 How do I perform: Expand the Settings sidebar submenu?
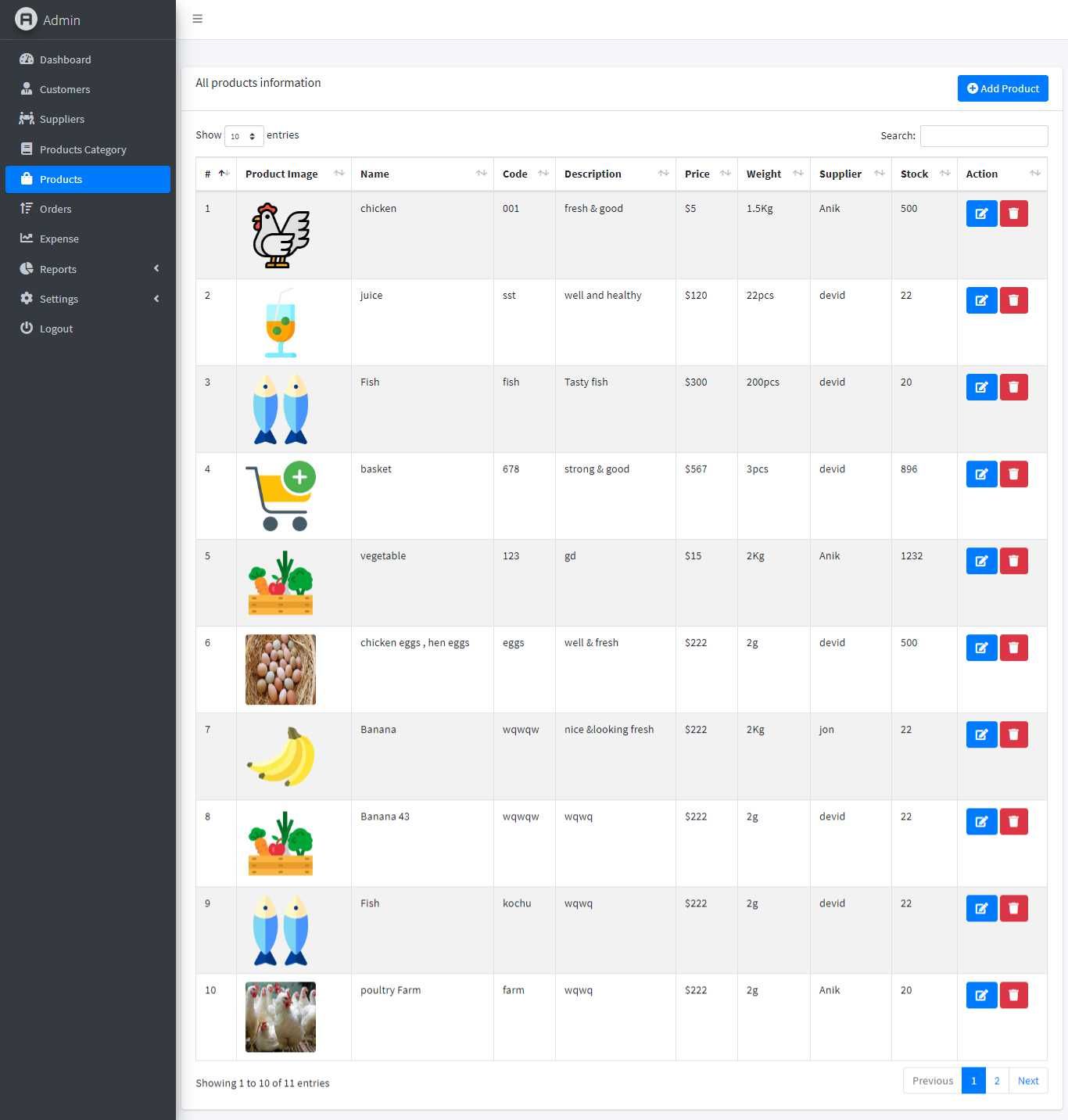click(88, 299)
